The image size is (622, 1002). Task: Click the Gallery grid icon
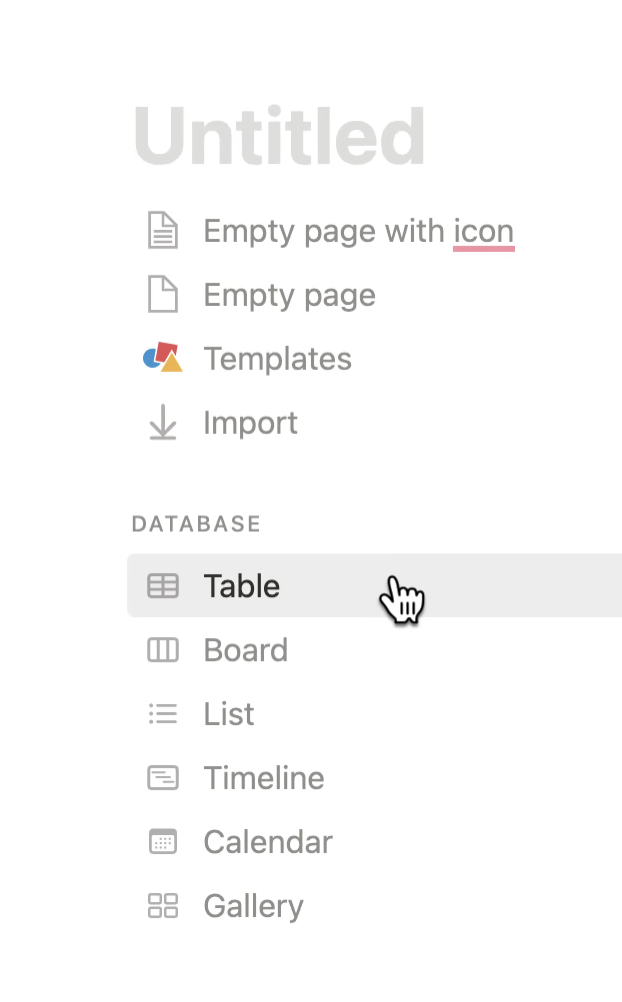coord(162,906)
